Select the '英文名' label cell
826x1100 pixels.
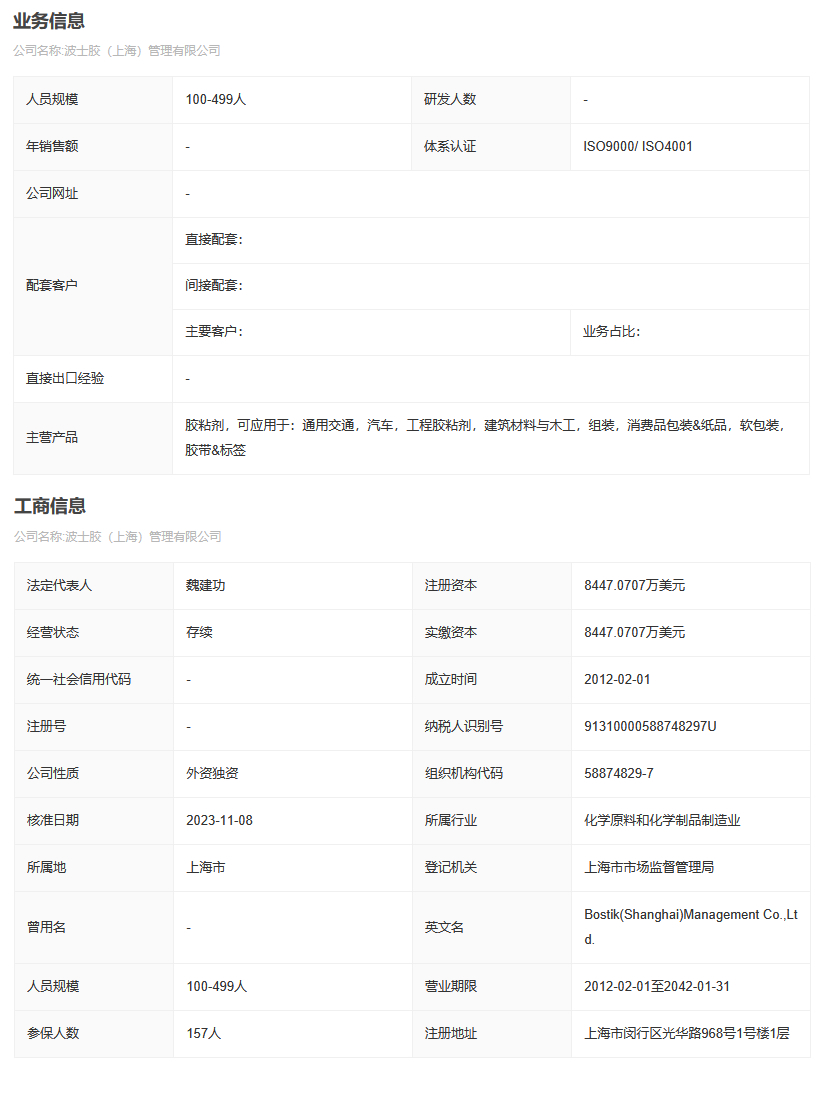tap(491, 927)
